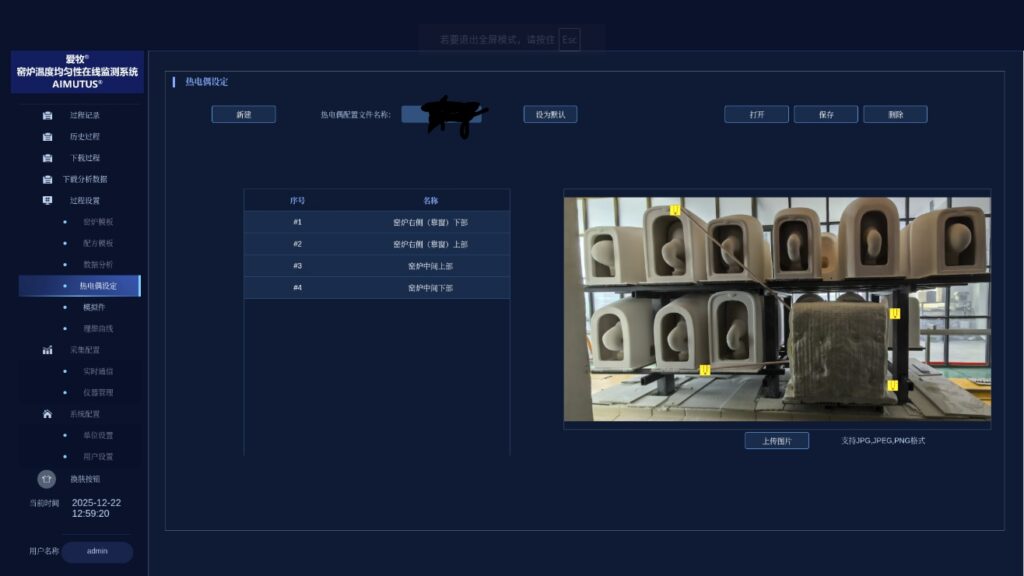The image size is (1024, 576).
Task: Open the 窑炉模板 submenu item
Action: 98,222
